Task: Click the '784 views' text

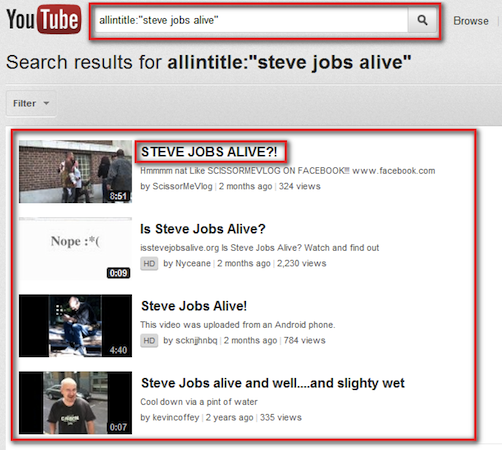Action: pyautogui.click(x=304, y=340)
